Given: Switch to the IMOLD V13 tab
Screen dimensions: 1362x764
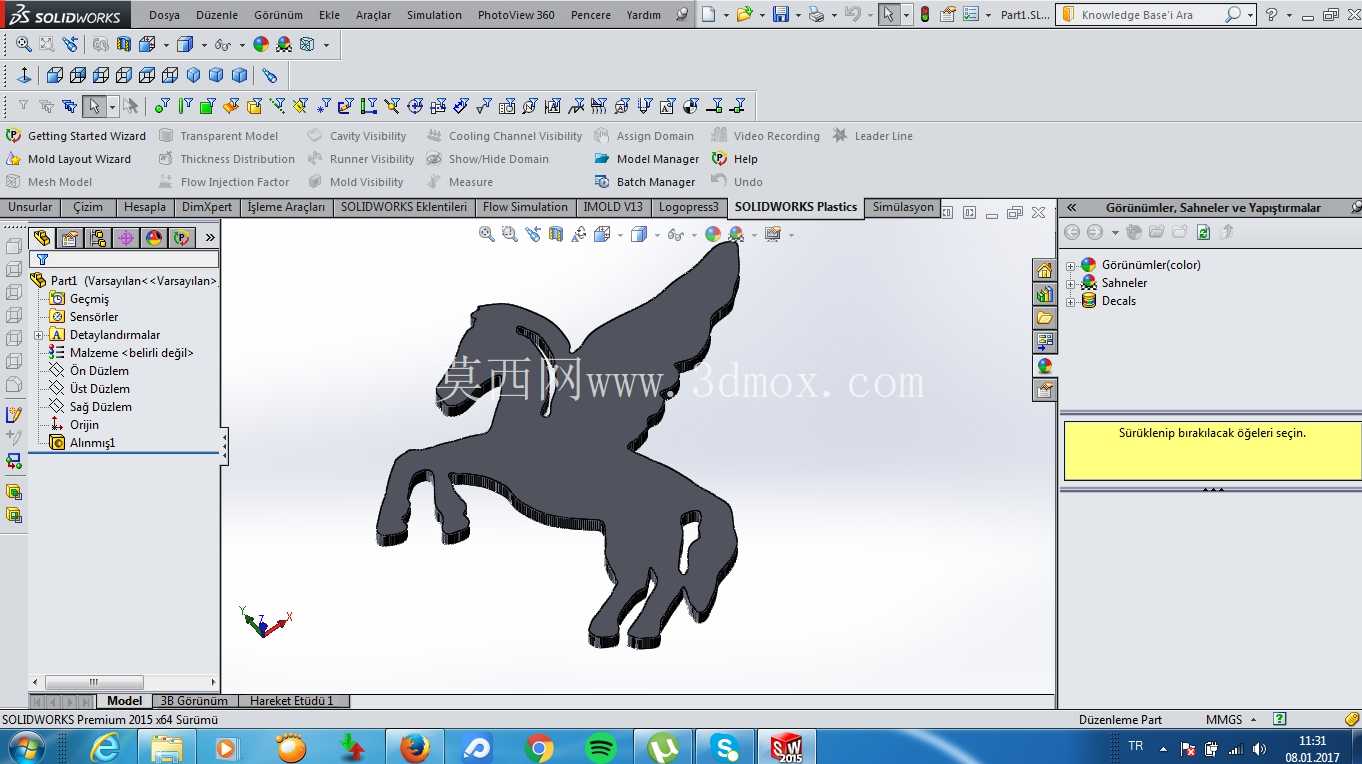Looking at the screenshot, I should pyautogui.click(x=613, y=207).
